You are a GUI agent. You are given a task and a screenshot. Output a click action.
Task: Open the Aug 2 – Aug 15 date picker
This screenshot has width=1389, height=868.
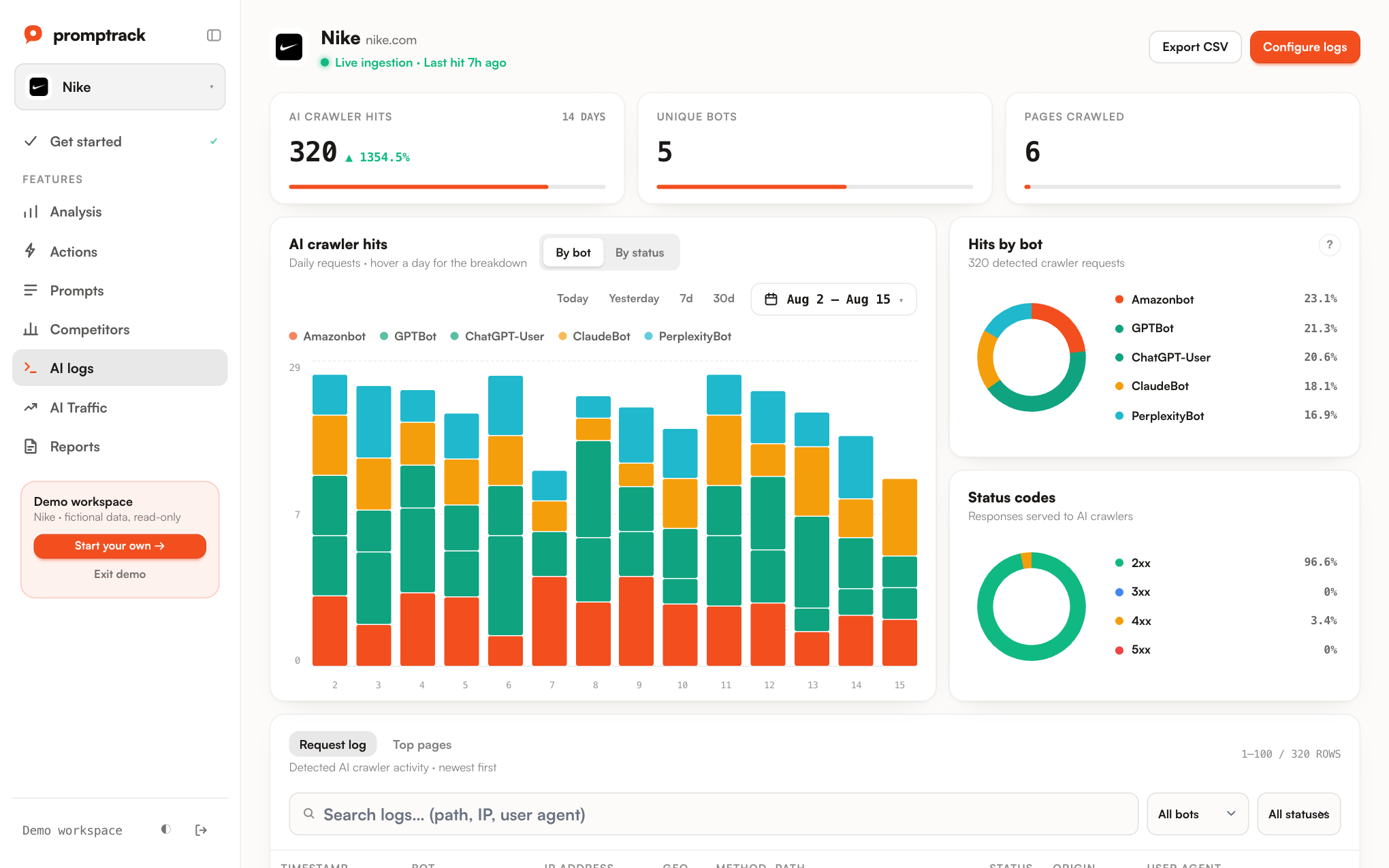(x=833, y=300)
